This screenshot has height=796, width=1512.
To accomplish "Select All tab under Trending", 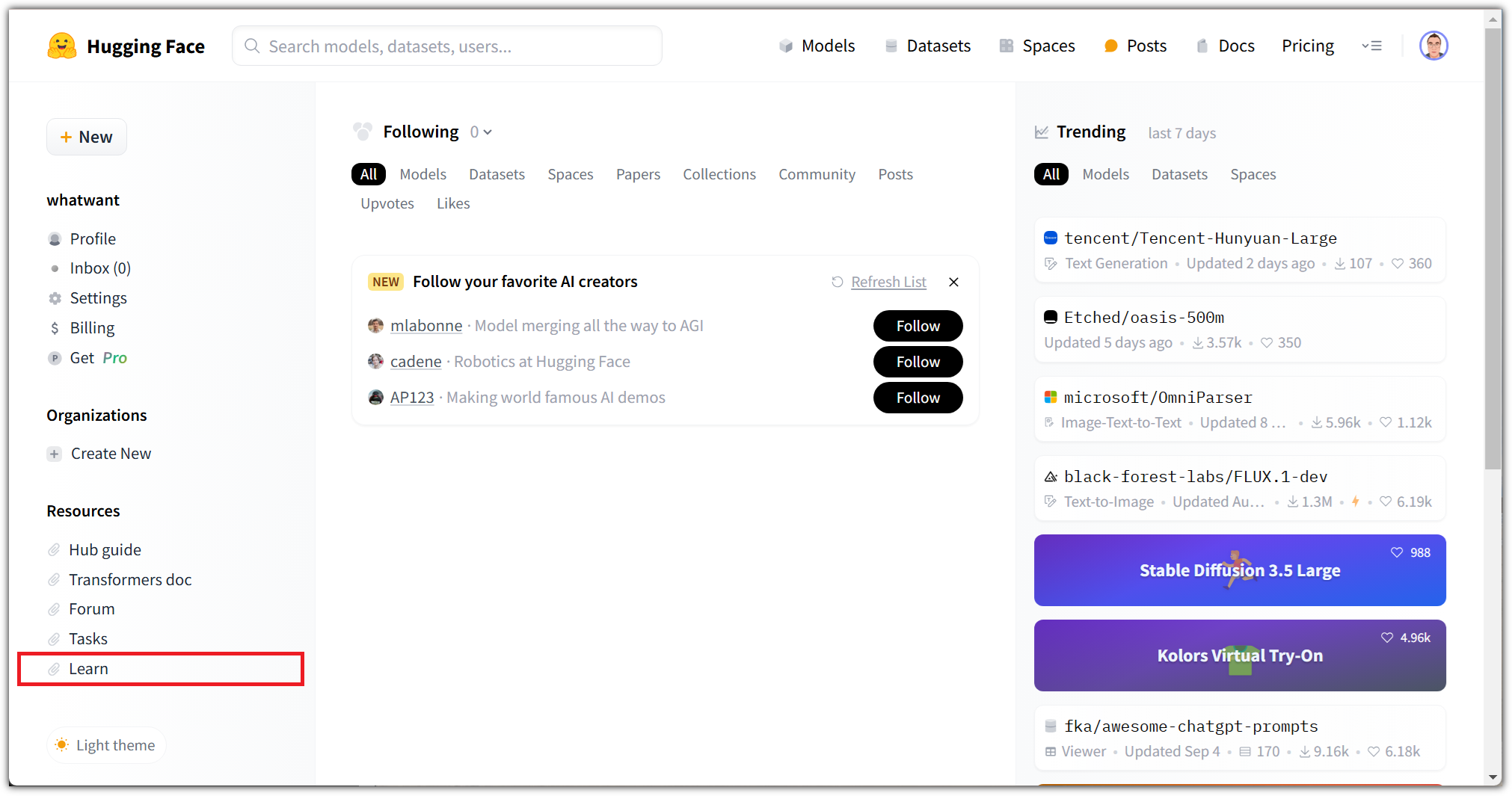I will click(1051, 174).
